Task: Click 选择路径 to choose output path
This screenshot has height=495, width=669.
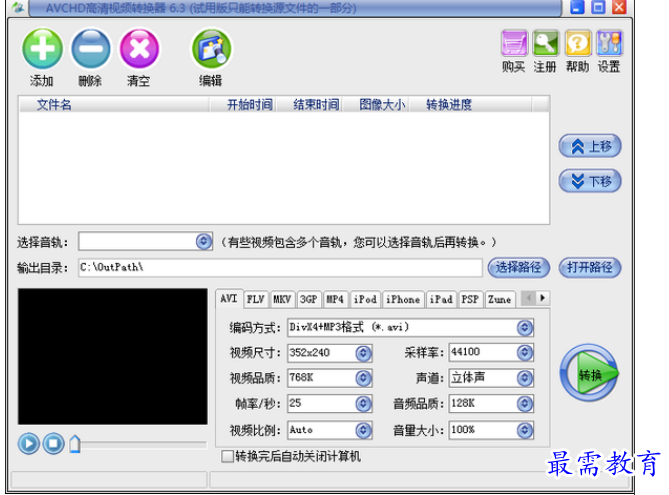Action: 518,268
